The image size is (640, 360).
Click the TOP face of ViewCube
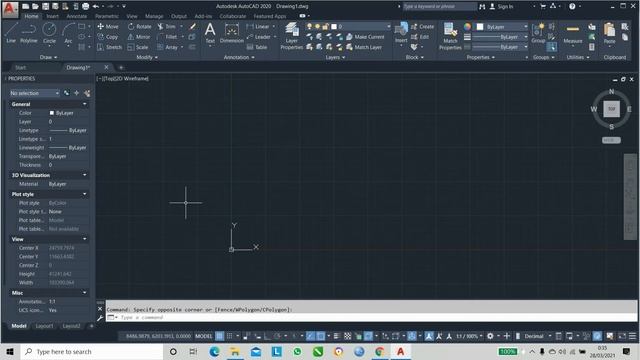[x=611, y=109]
